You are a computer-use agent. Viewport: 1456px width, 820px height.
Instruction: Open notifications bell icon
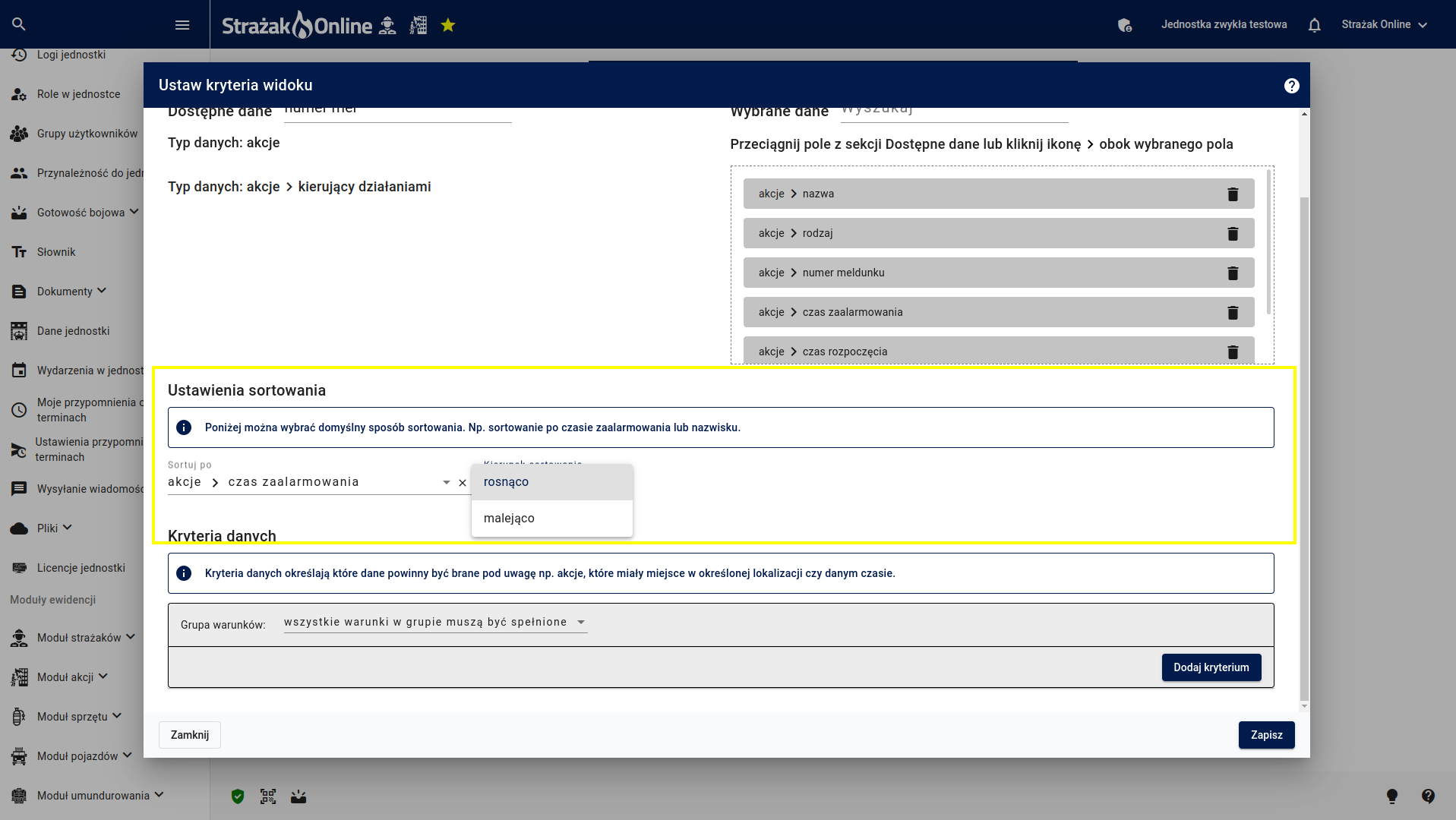[x=1315, y=25]
